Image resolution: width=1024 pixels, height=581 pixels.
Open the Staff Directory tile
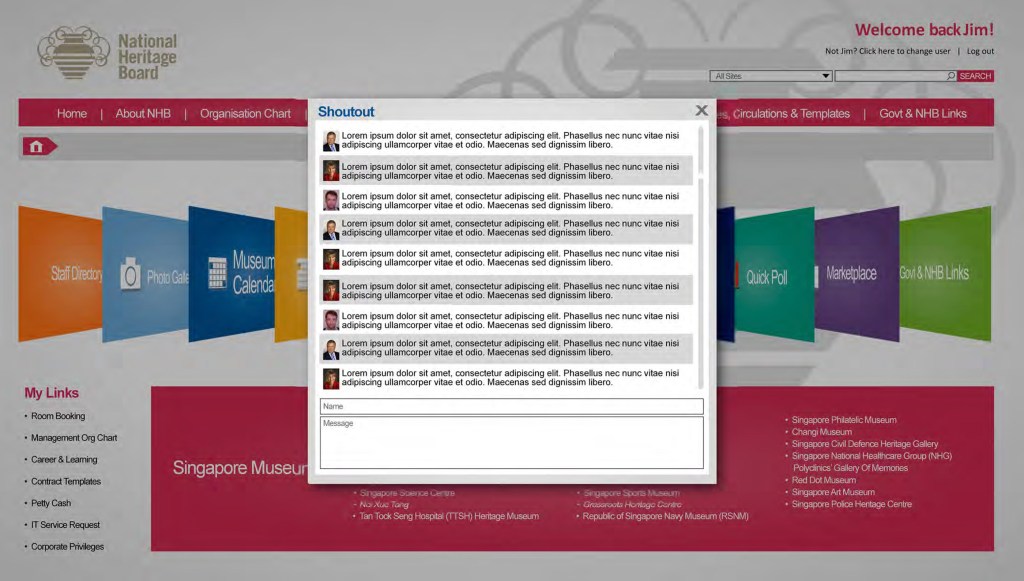62,272
